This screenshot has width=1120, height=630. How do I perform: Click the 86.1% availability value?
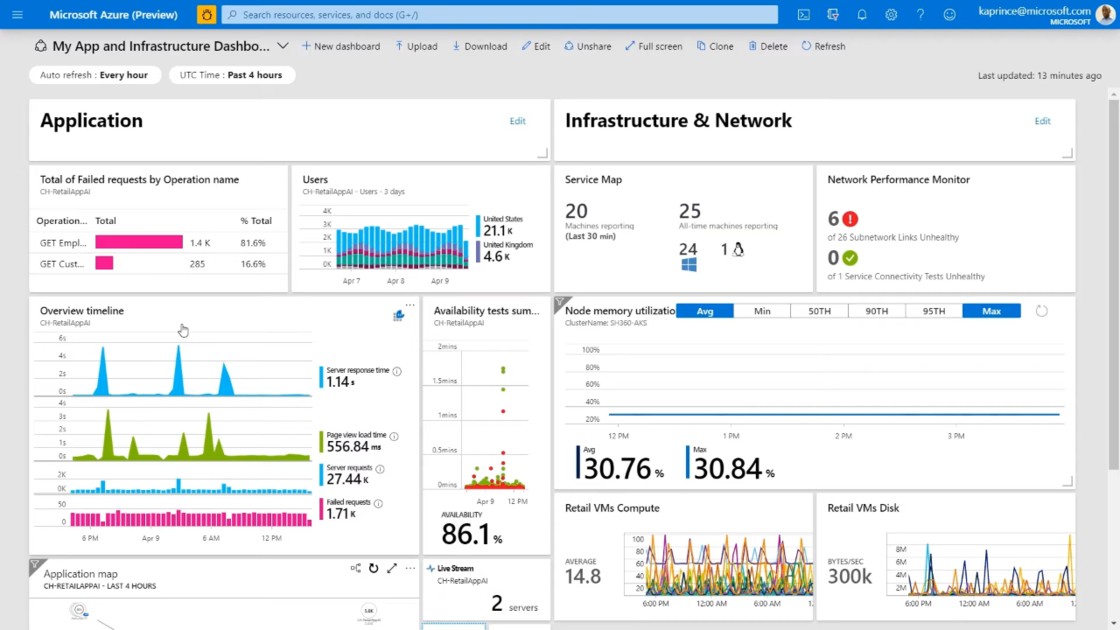471,534
